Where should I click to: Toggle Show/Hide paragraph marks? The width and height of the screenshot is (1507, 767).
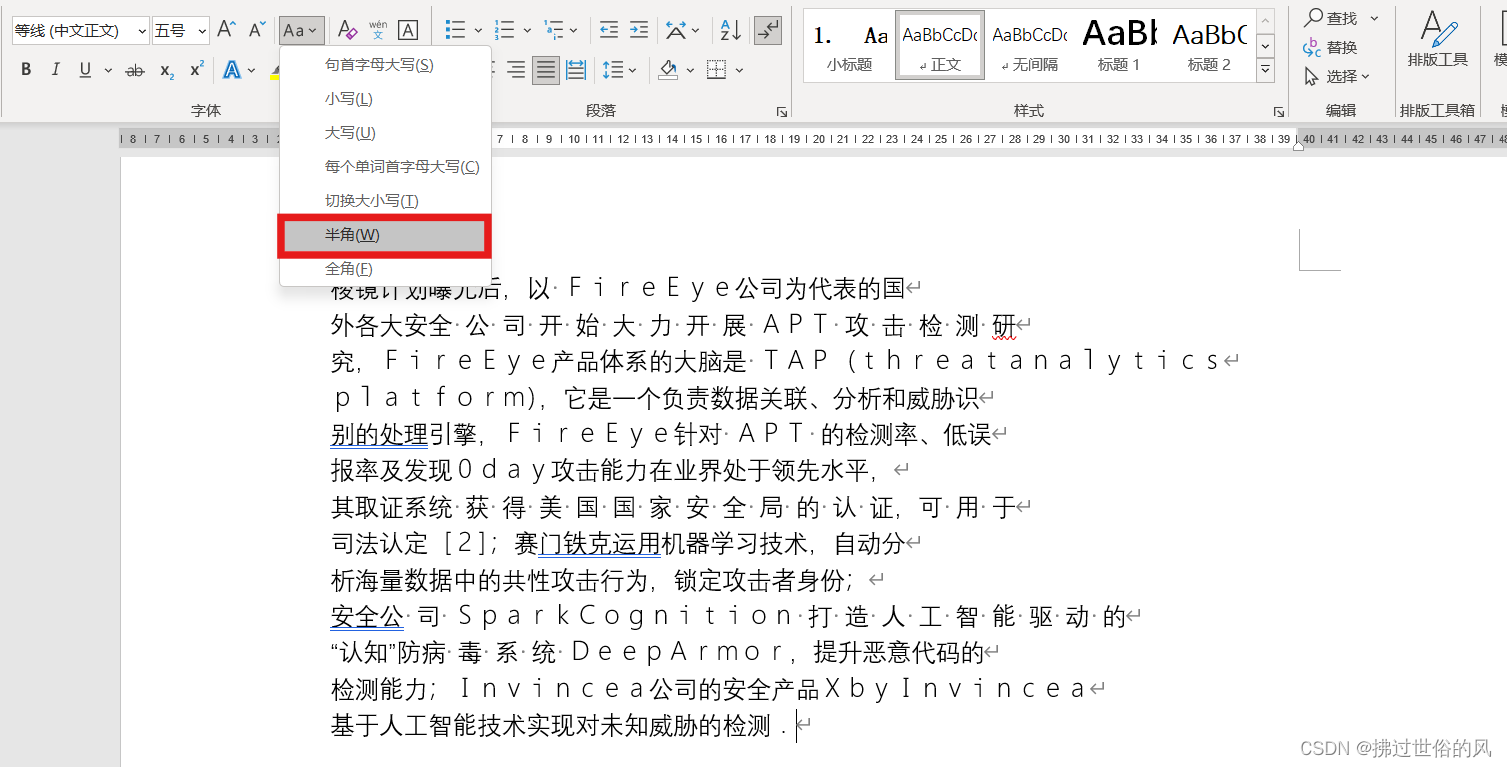tap(768, 30)
